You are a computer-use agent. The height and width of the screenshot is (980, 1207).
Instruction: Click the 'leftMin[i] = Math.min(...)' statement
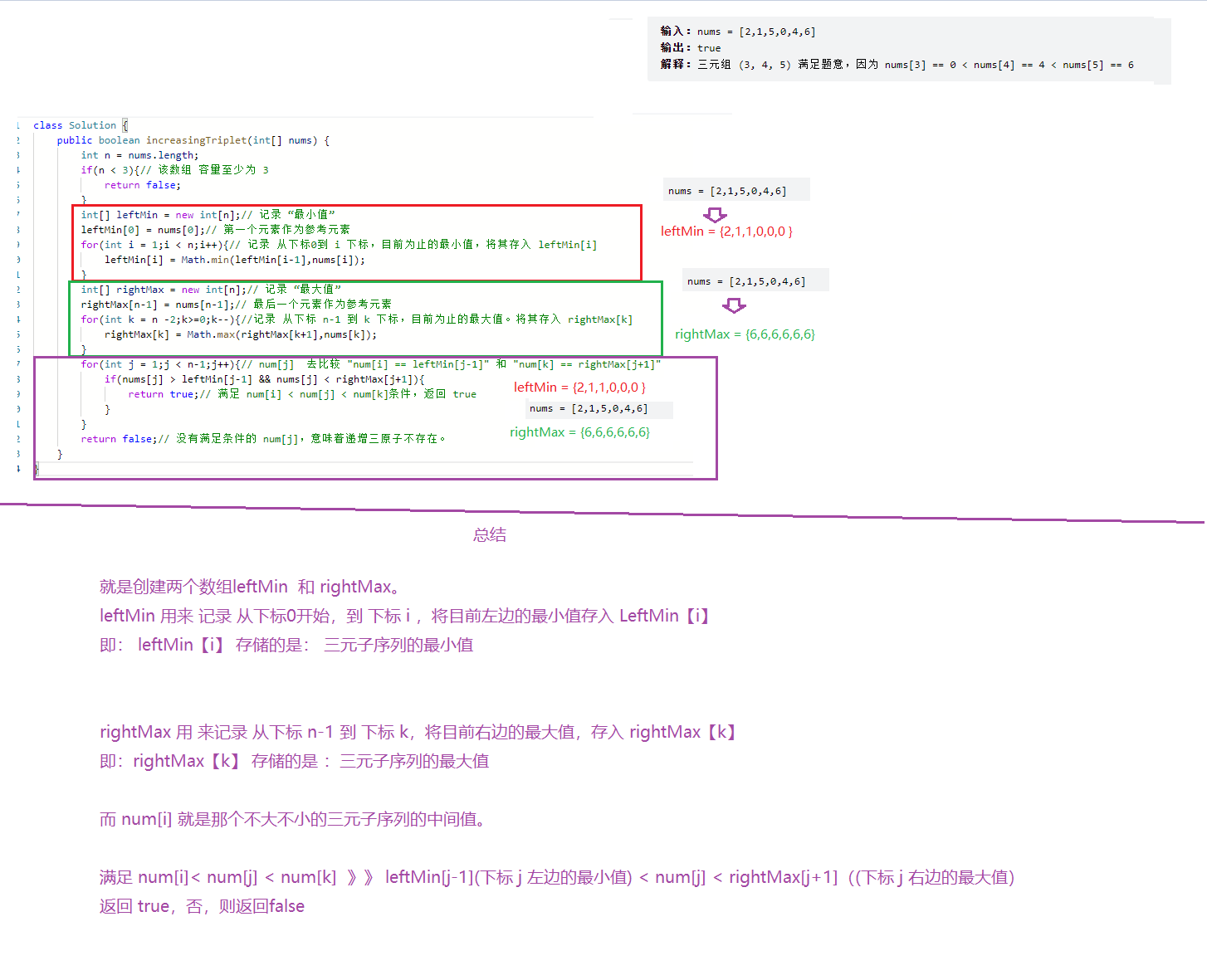click(x=234, y=260)
